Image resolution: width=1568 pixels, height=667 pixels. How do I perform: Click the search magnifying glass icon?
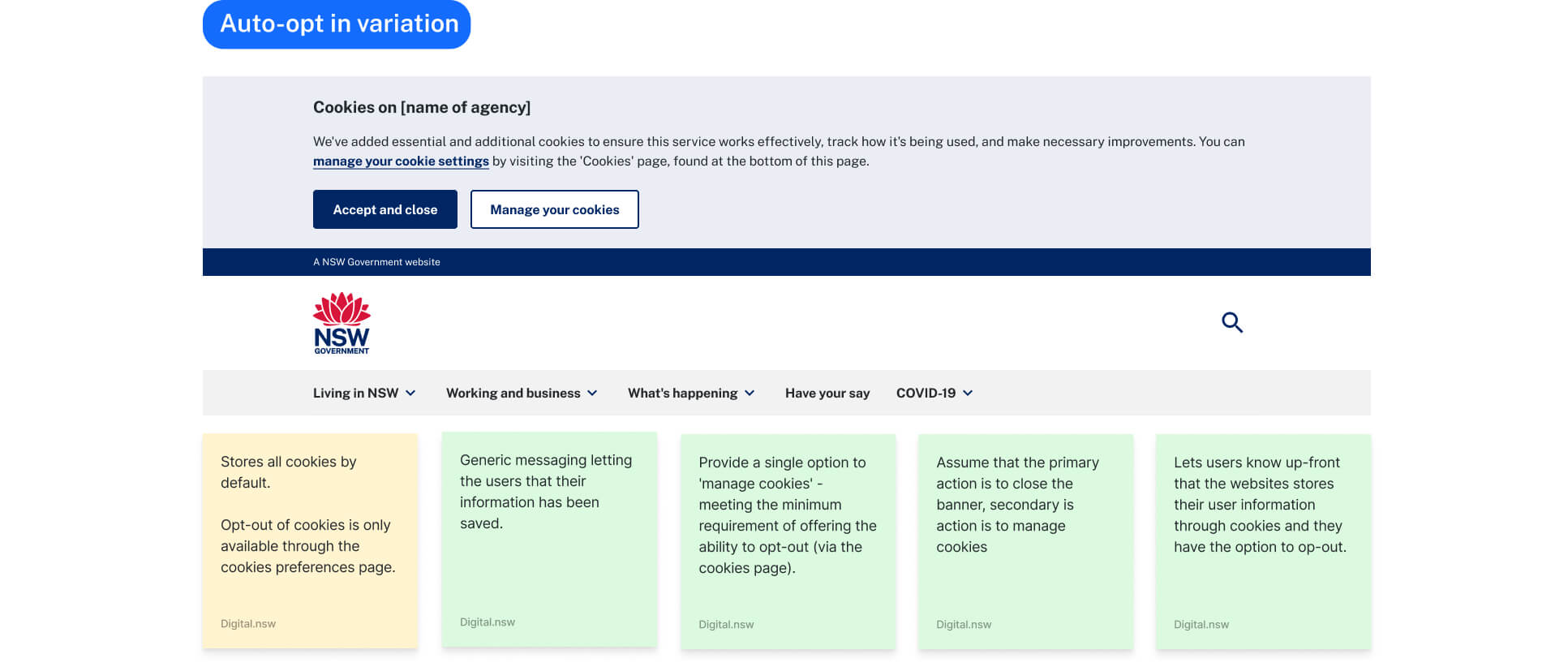pyautogui.click(x=1231, y=322)
